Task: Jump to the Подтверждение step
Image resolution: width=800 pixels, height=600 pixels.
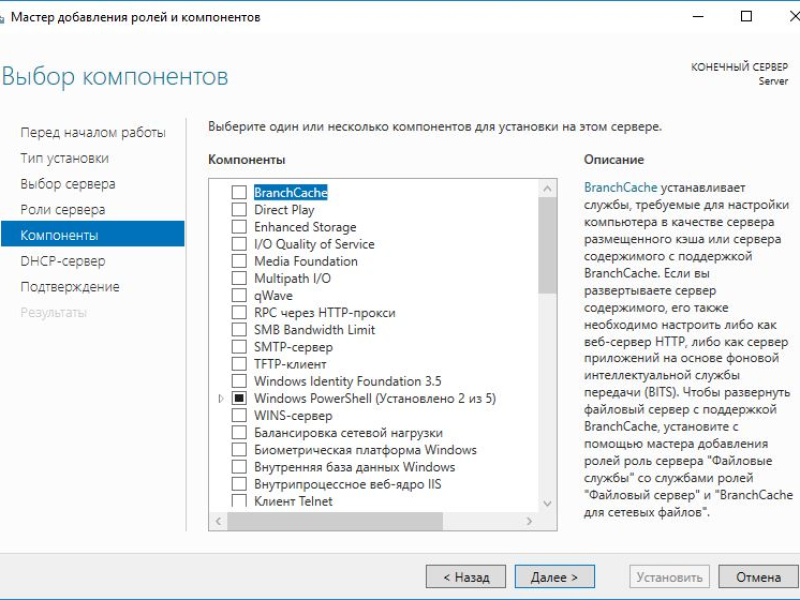Action: point(70,286)
